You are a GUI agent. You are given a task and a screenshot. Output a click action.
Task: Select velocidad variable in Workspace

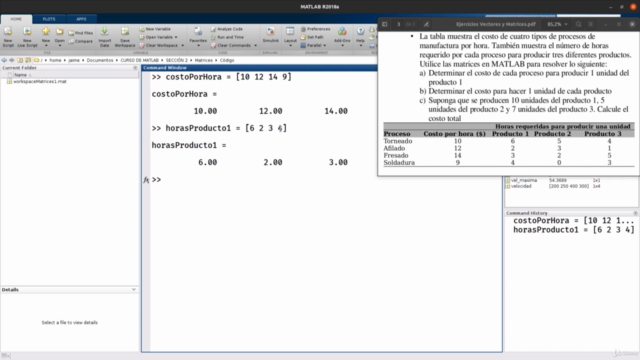pos(521,186)
